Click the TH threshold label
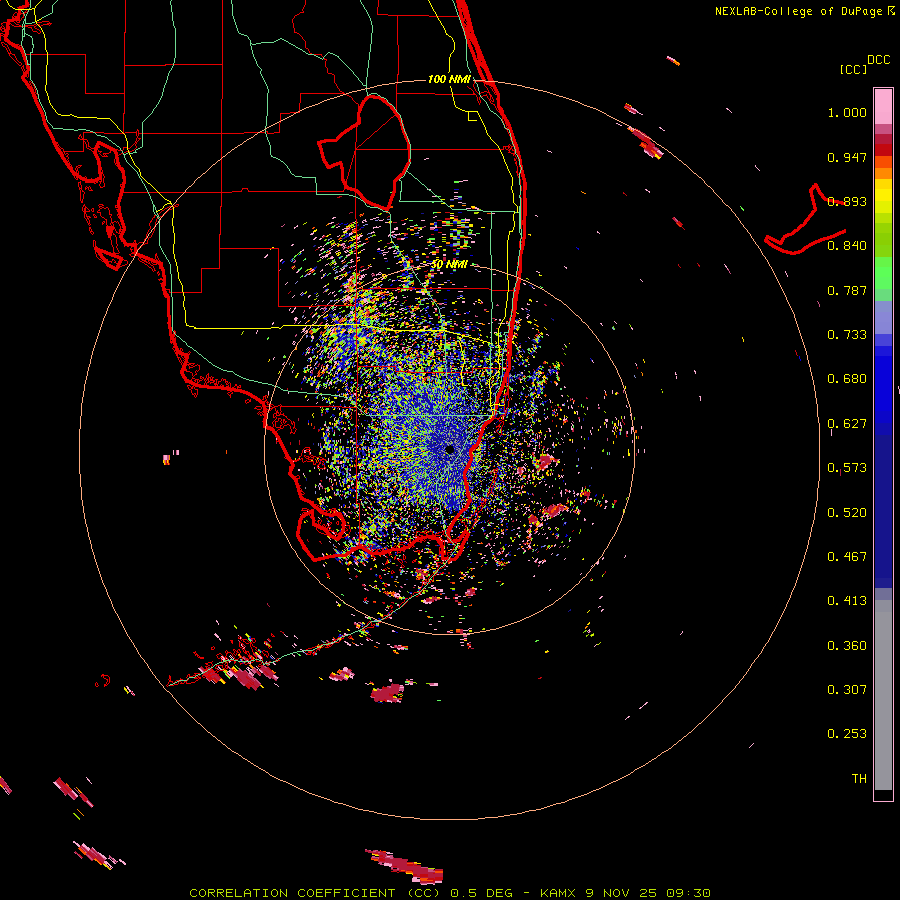The height and width of the screenshot is (900, 900). pyautogui.click(x=859, y=779)
